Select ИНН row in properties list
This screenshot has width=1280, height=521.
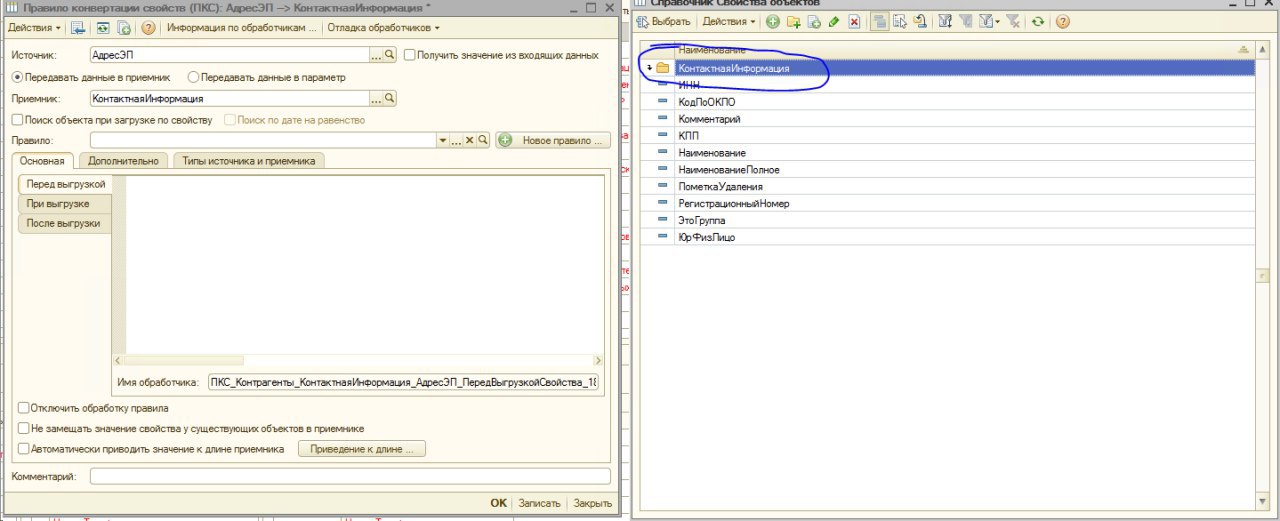948,85
